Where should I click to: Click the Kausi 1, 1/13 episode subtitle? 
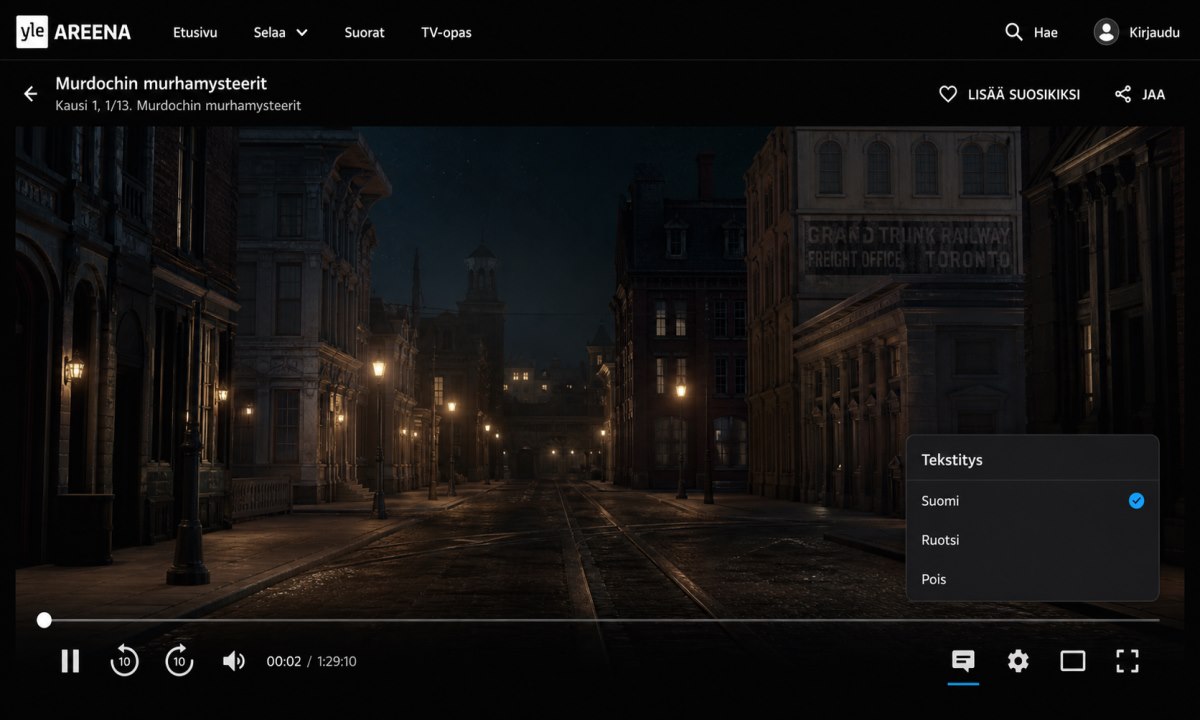click(178, 105)
